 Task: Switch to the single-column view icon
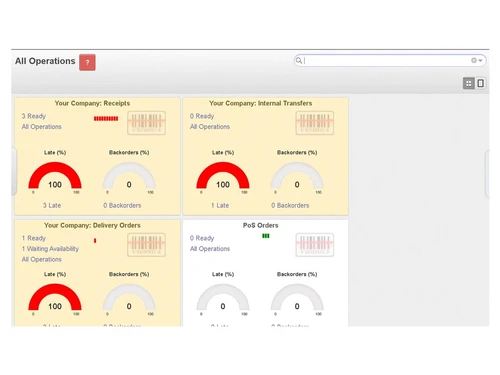pos(480,83)
